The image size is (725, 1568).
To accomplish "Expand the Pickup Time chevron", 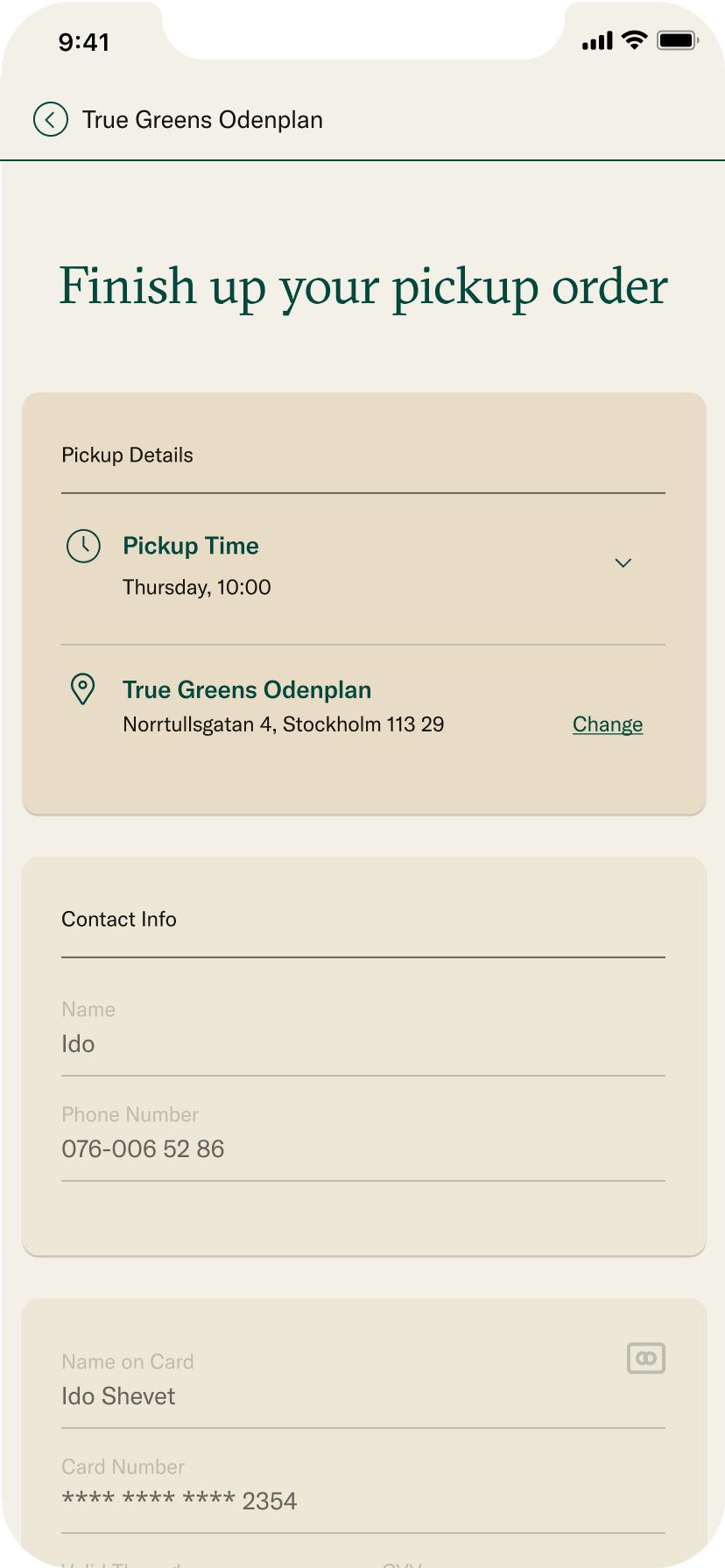I will click(623, 563).
